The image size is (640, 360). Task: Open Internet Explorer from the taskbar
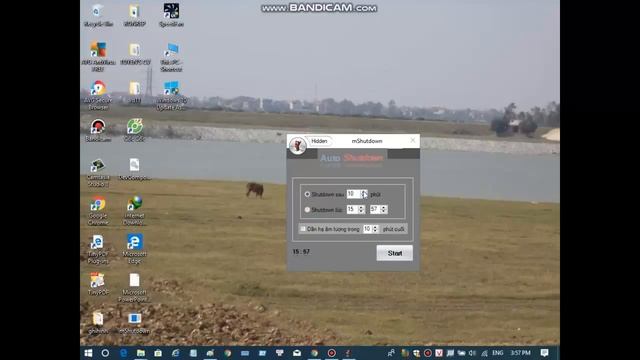pyautogui.click(x=176, y=353)
